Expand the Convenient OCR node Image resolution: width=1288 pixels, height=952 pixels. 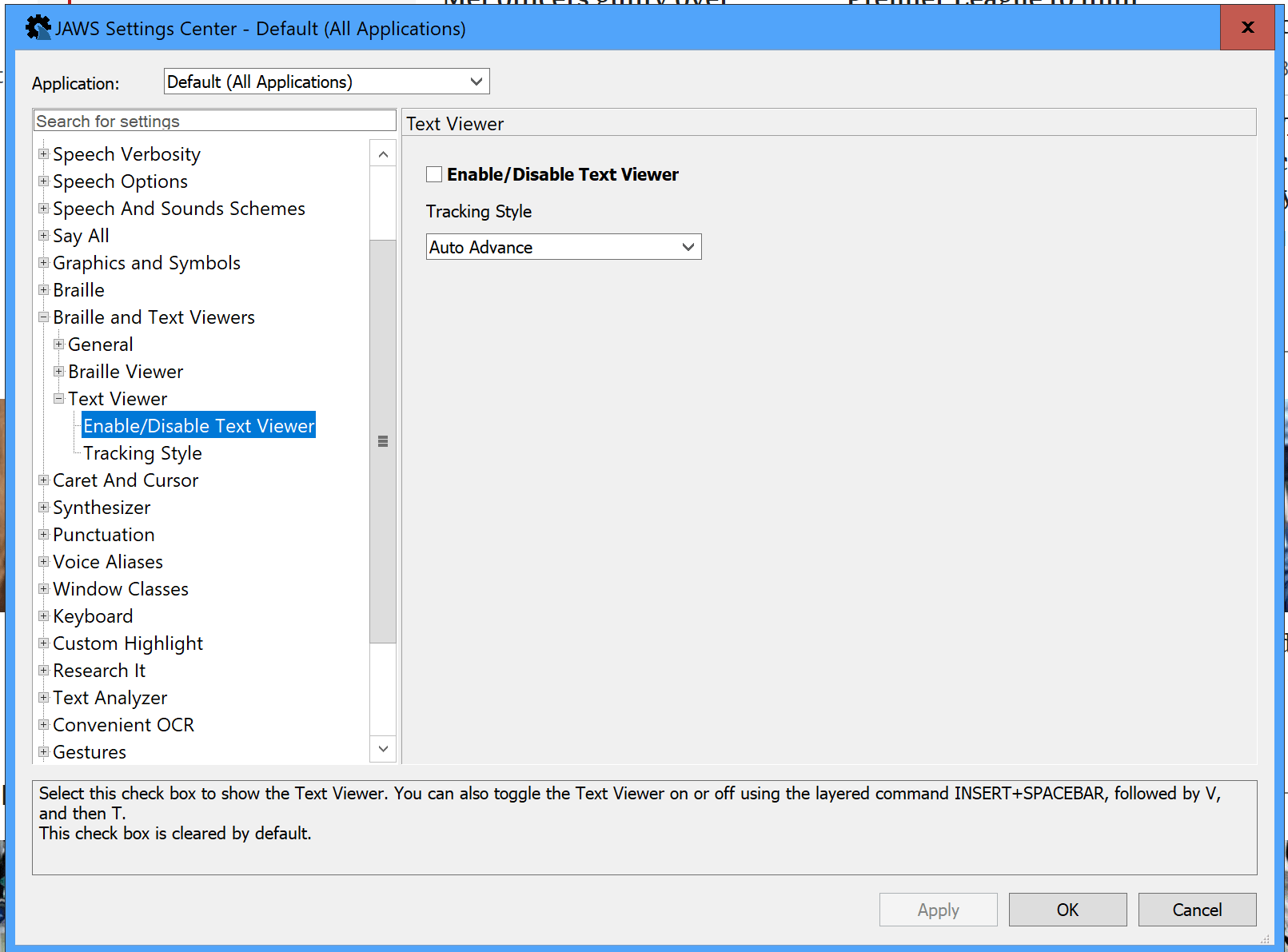pos(44,724)
